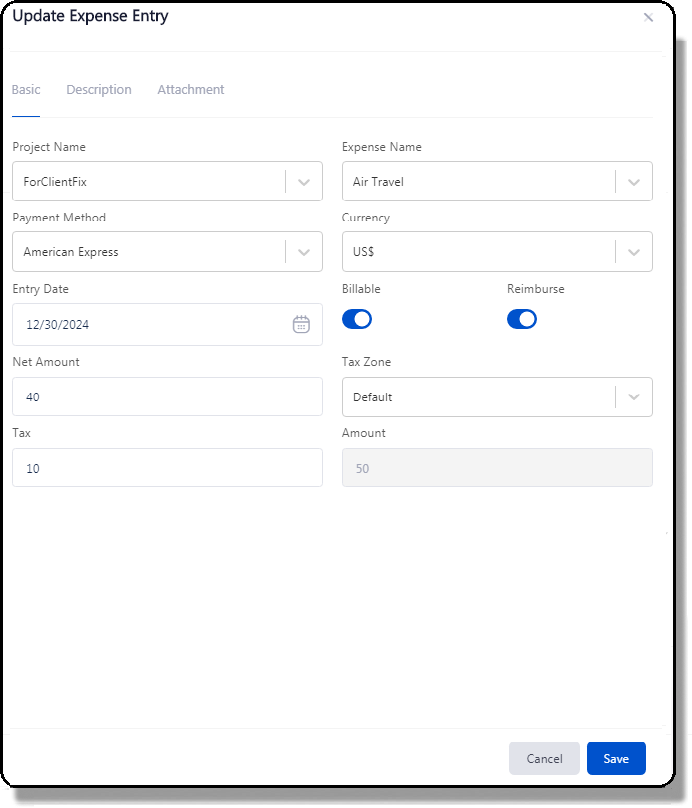Toggle the Reimburse switch off
Screen dimensions: 692x808
(x=521, y=319)
